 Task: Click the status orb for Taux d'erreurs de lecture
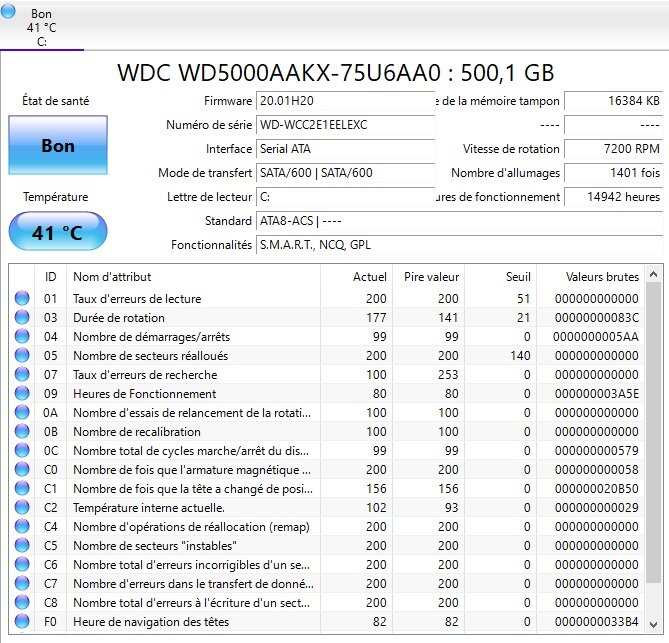pos(22,298)
